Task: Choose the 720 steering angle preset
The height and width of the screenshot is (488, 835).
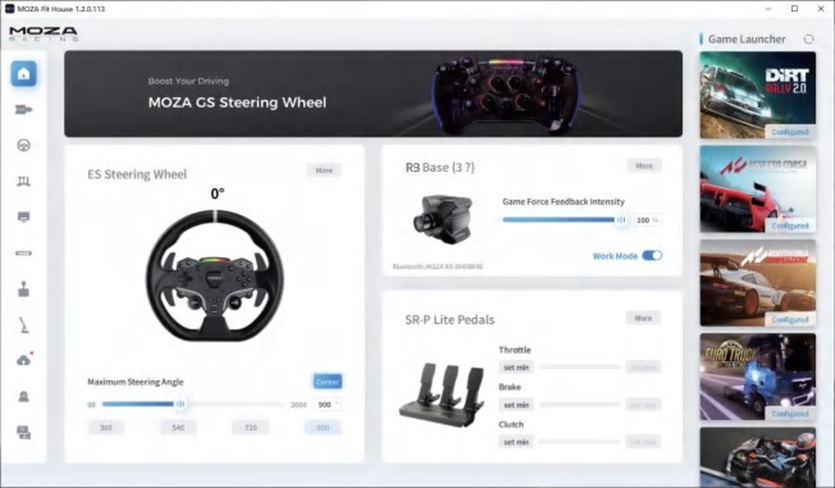Action: click(250, 427)
